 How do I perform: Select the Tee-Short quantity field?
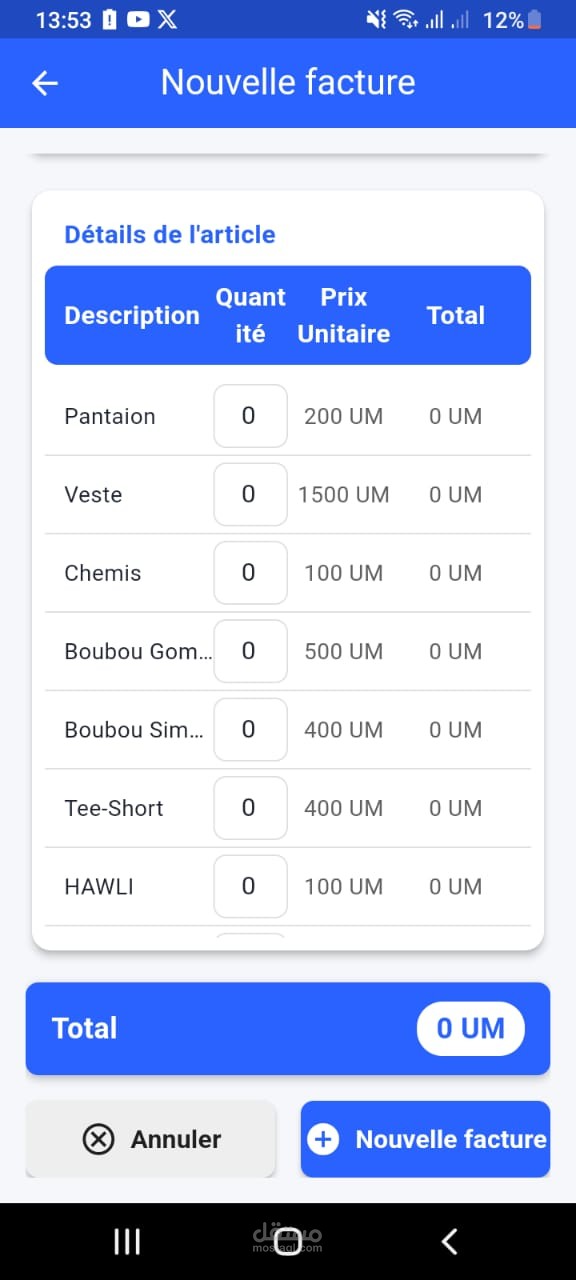250,808
